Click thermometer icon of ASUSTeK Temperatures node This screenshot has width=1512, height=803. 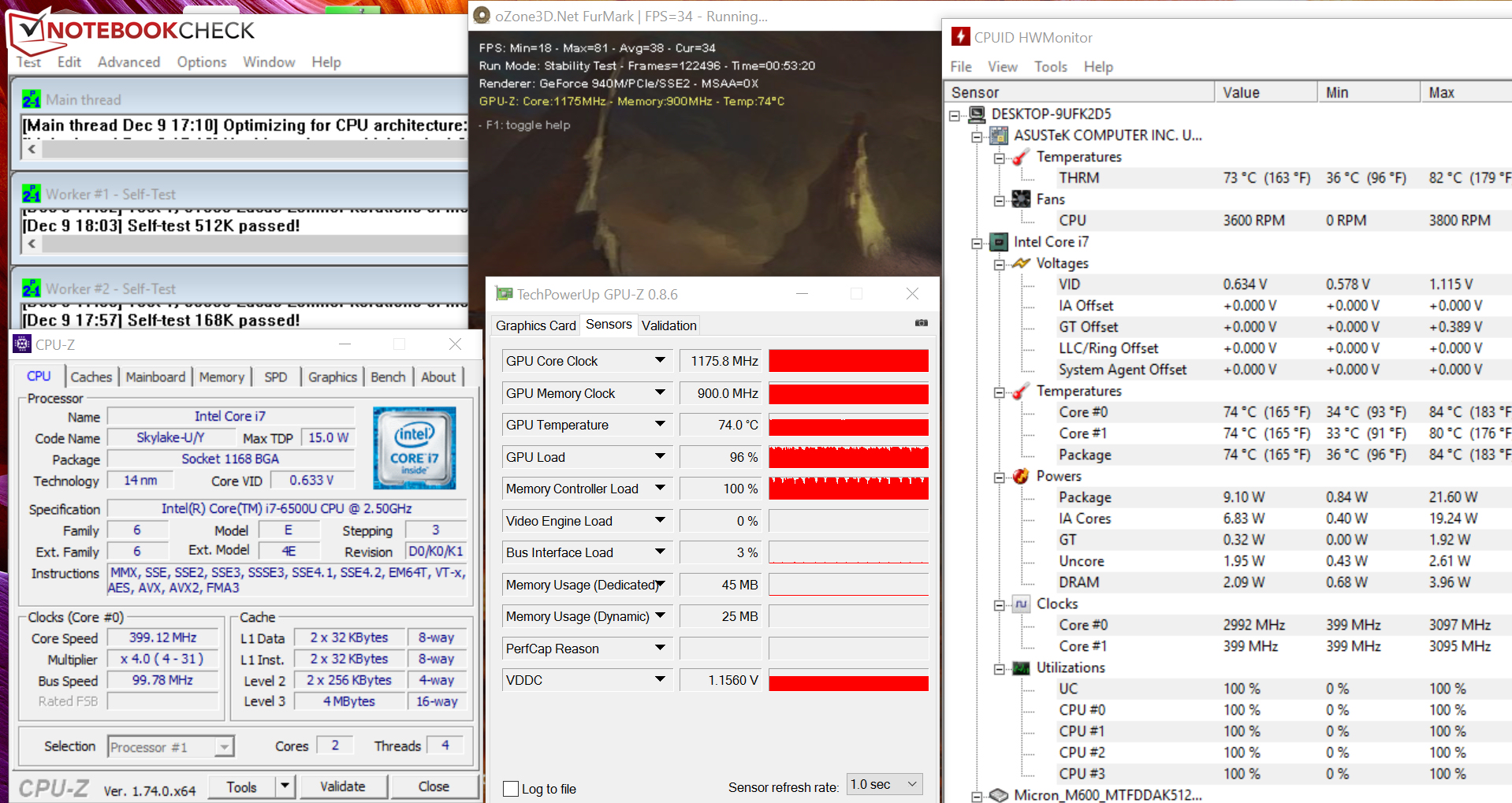[1021, 157]
